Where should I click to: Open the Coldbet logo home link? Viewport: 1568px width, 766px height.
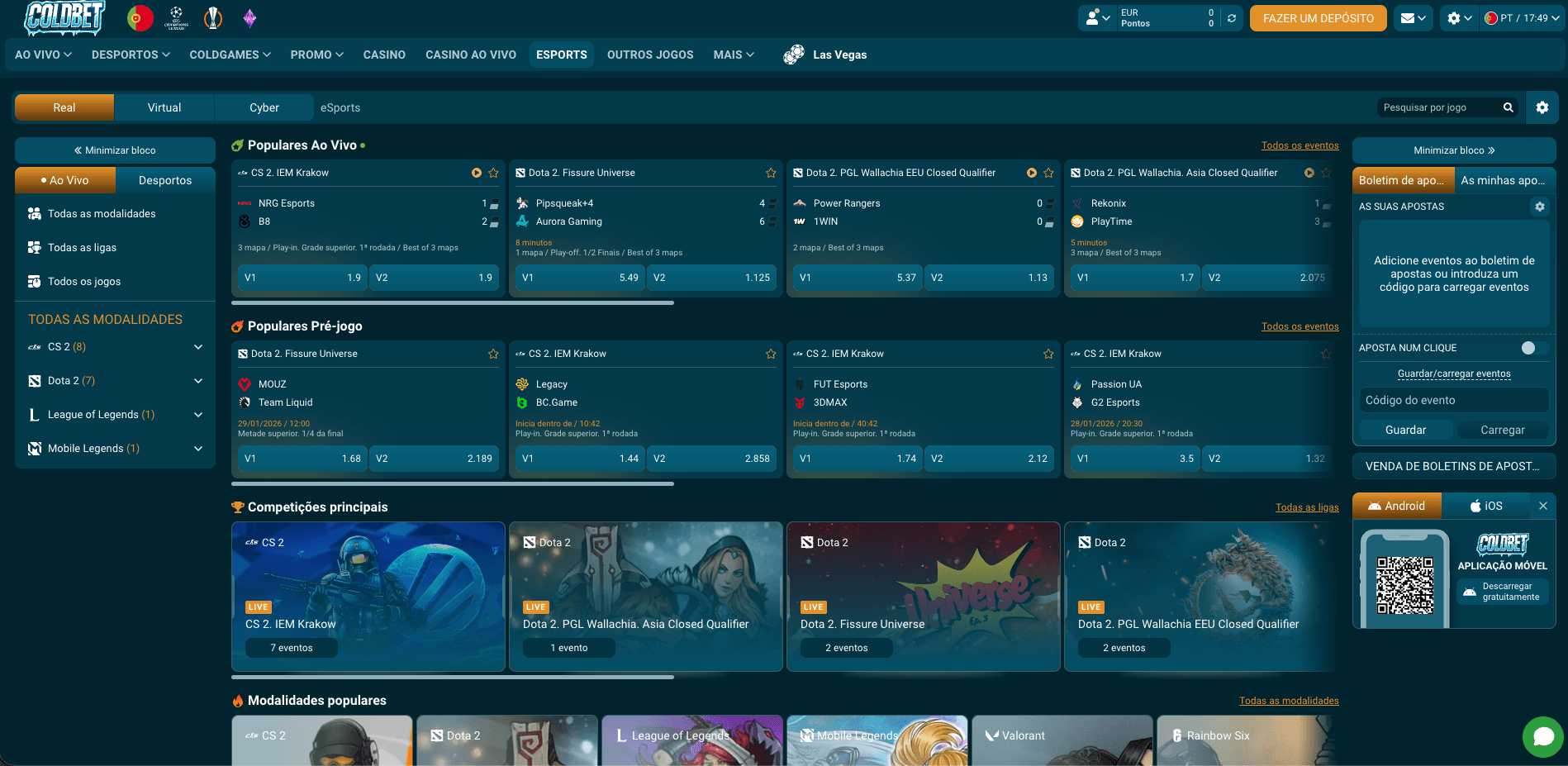[64, 17]
